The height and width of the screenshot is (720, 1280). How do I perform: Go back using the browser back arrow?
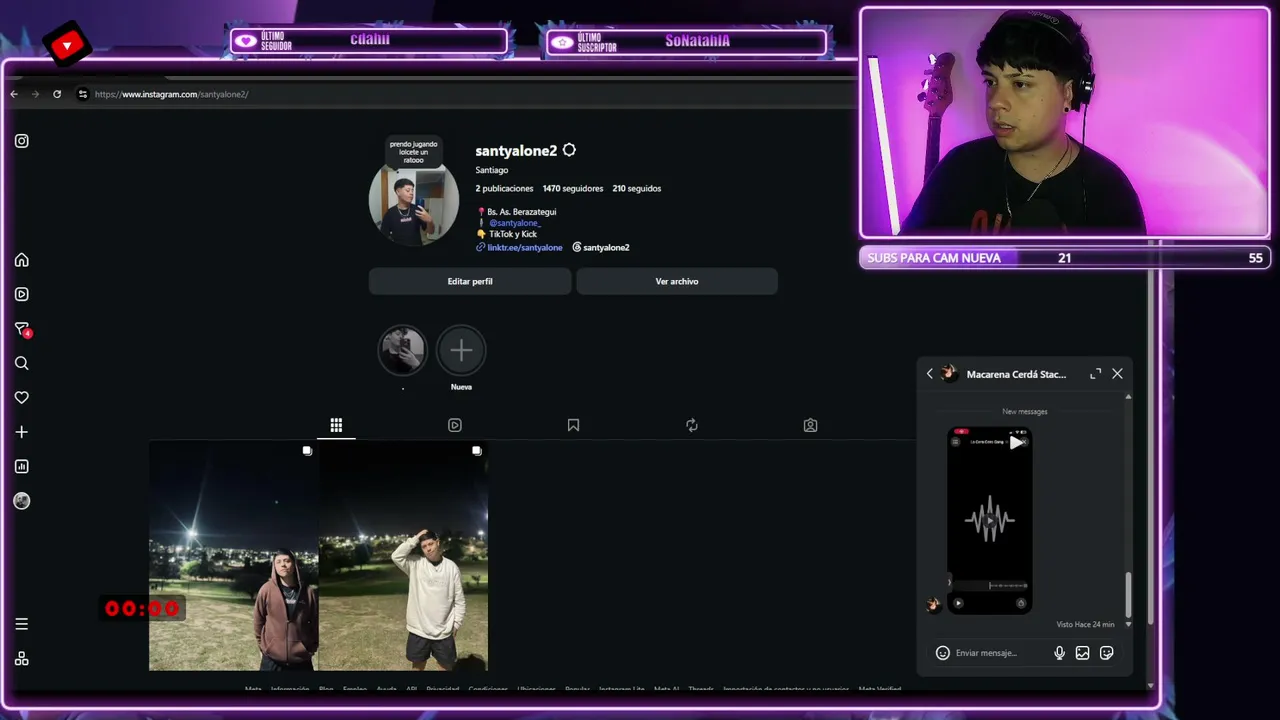point(14,94)
